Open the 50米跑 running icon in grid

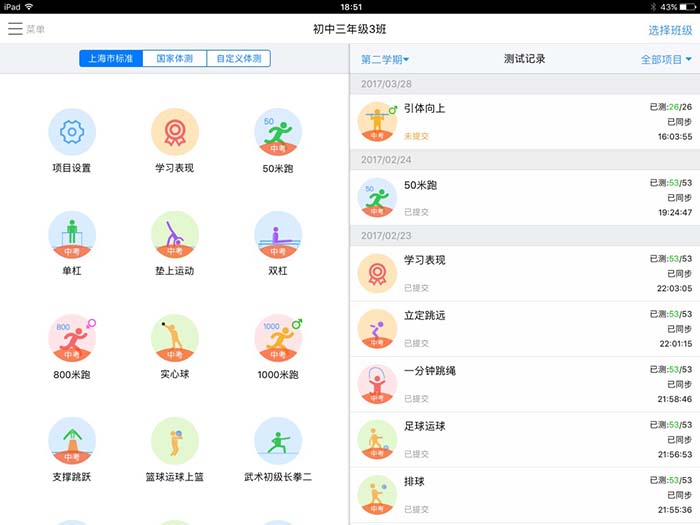[x=277, y=133]
